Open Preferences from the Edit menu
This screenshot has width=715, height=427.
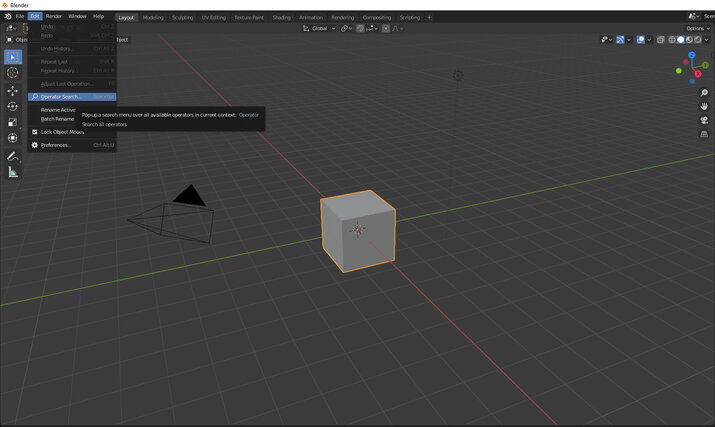[x=56, y=145]
